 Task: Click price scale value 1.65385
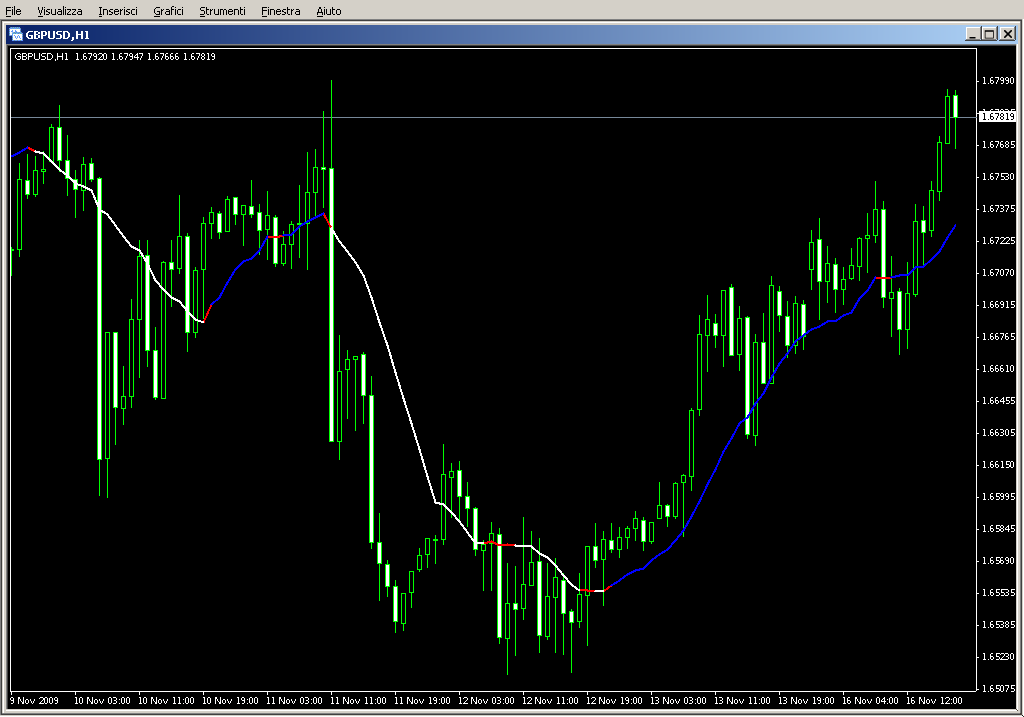click(x=999, y=625)
